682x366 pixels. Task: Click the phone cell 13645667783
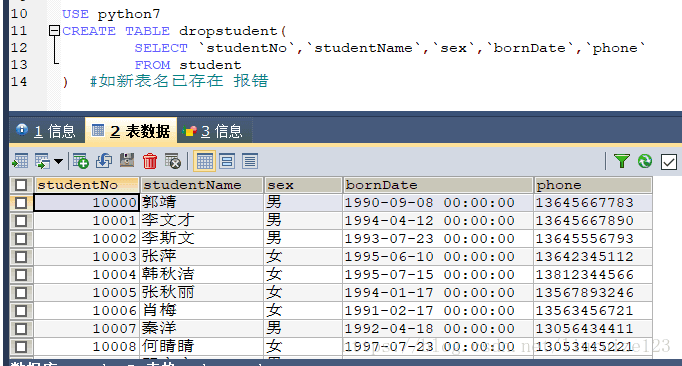point(593,203)
